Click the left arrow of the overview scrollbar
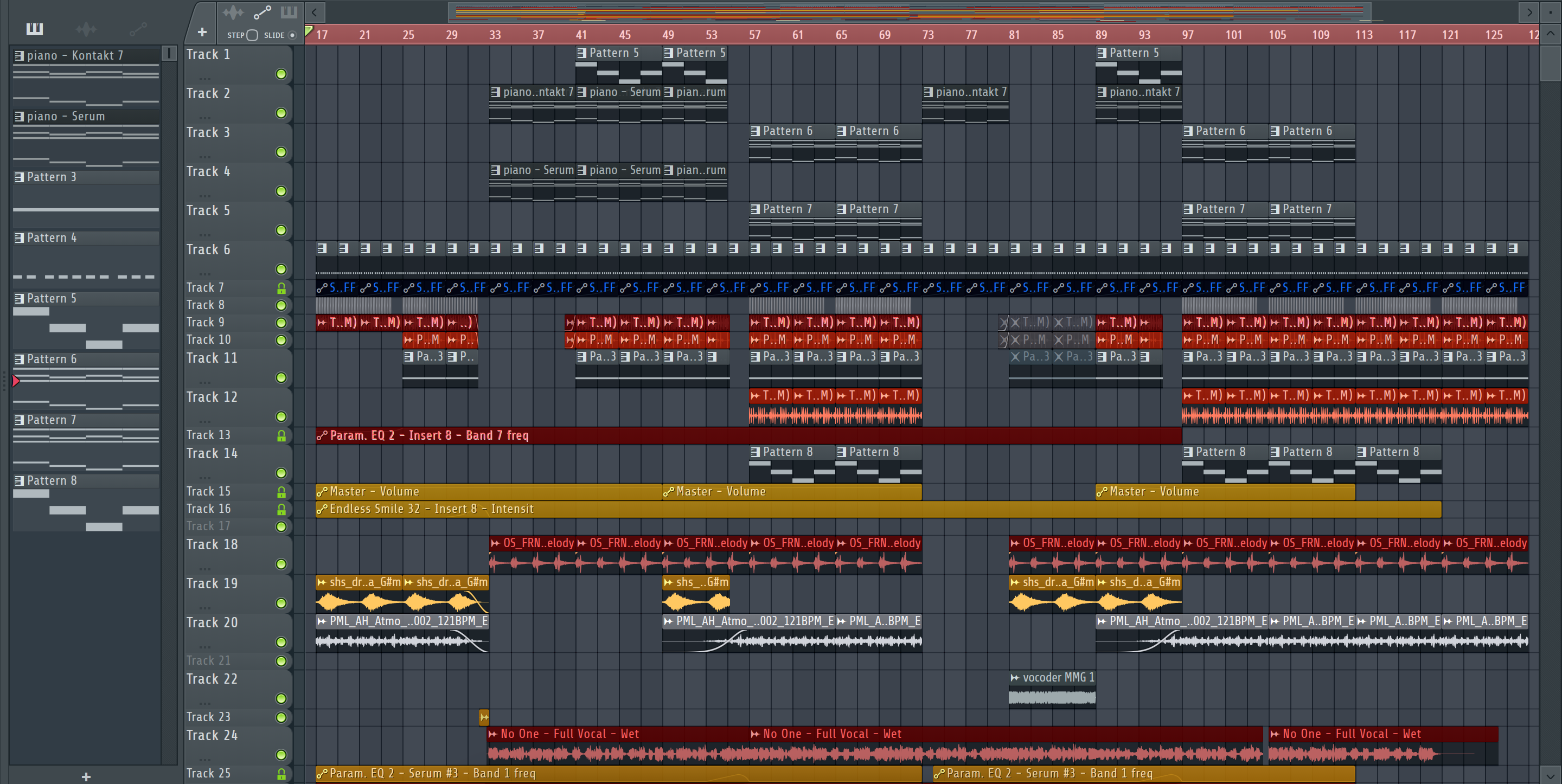 314,11
